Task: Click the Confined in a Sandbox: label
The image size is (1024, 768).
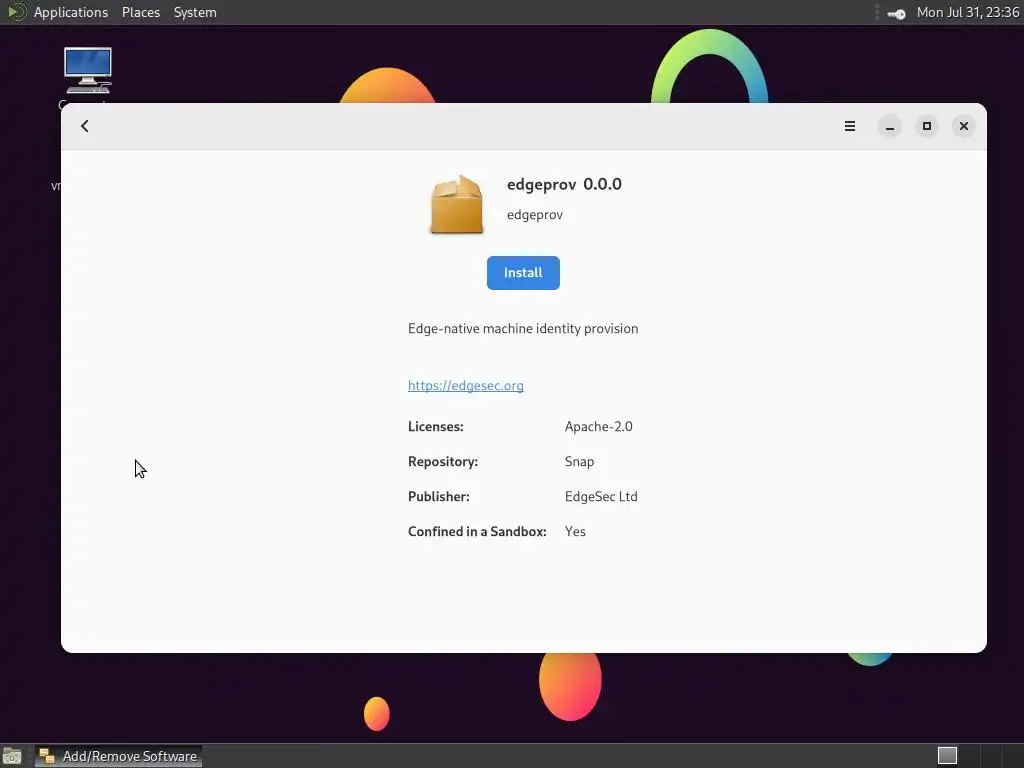Action: (477, 532)
